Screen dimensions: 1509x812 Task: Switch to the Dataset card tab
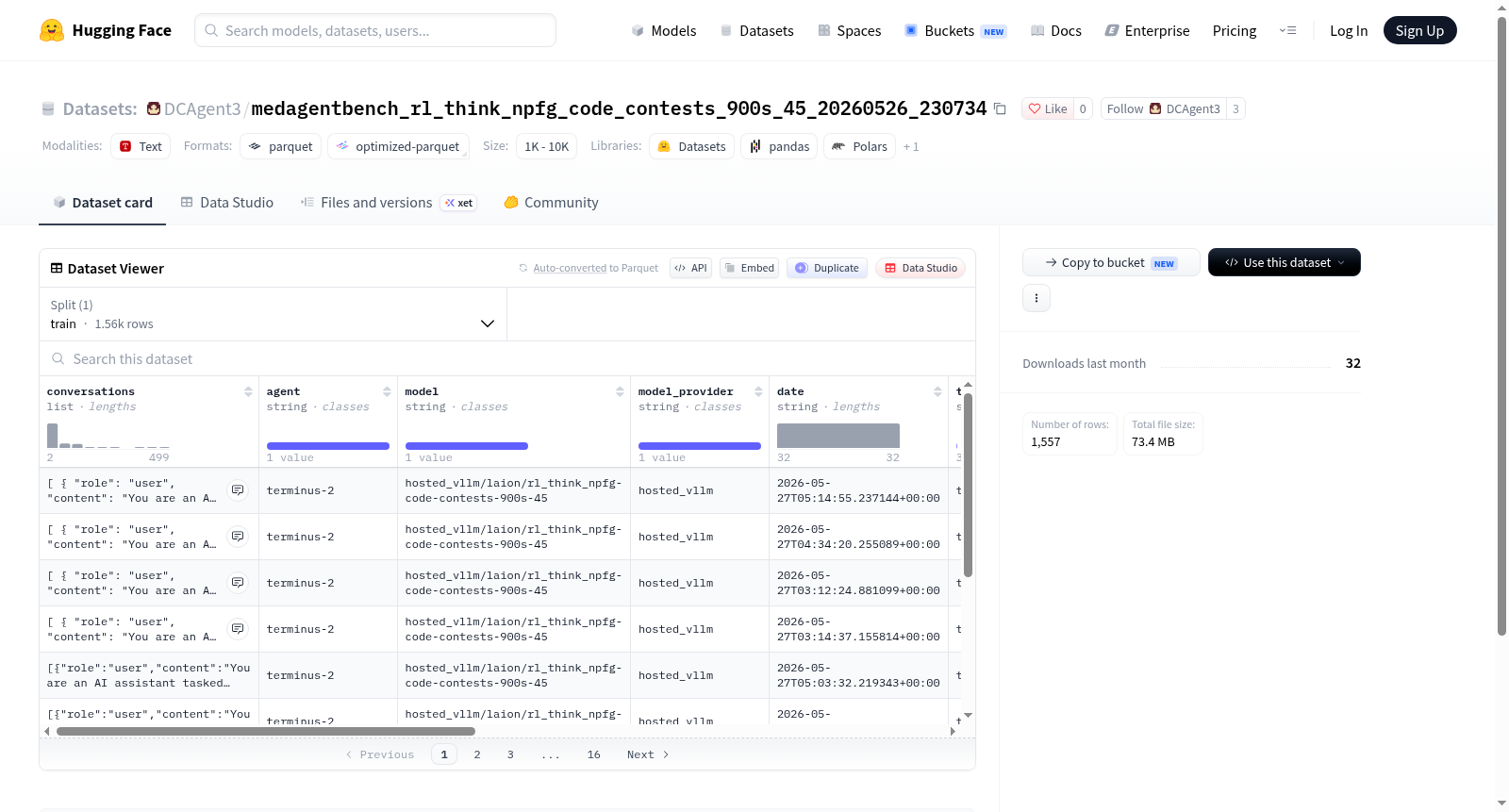pyautogui.click(x=102, y=203)
